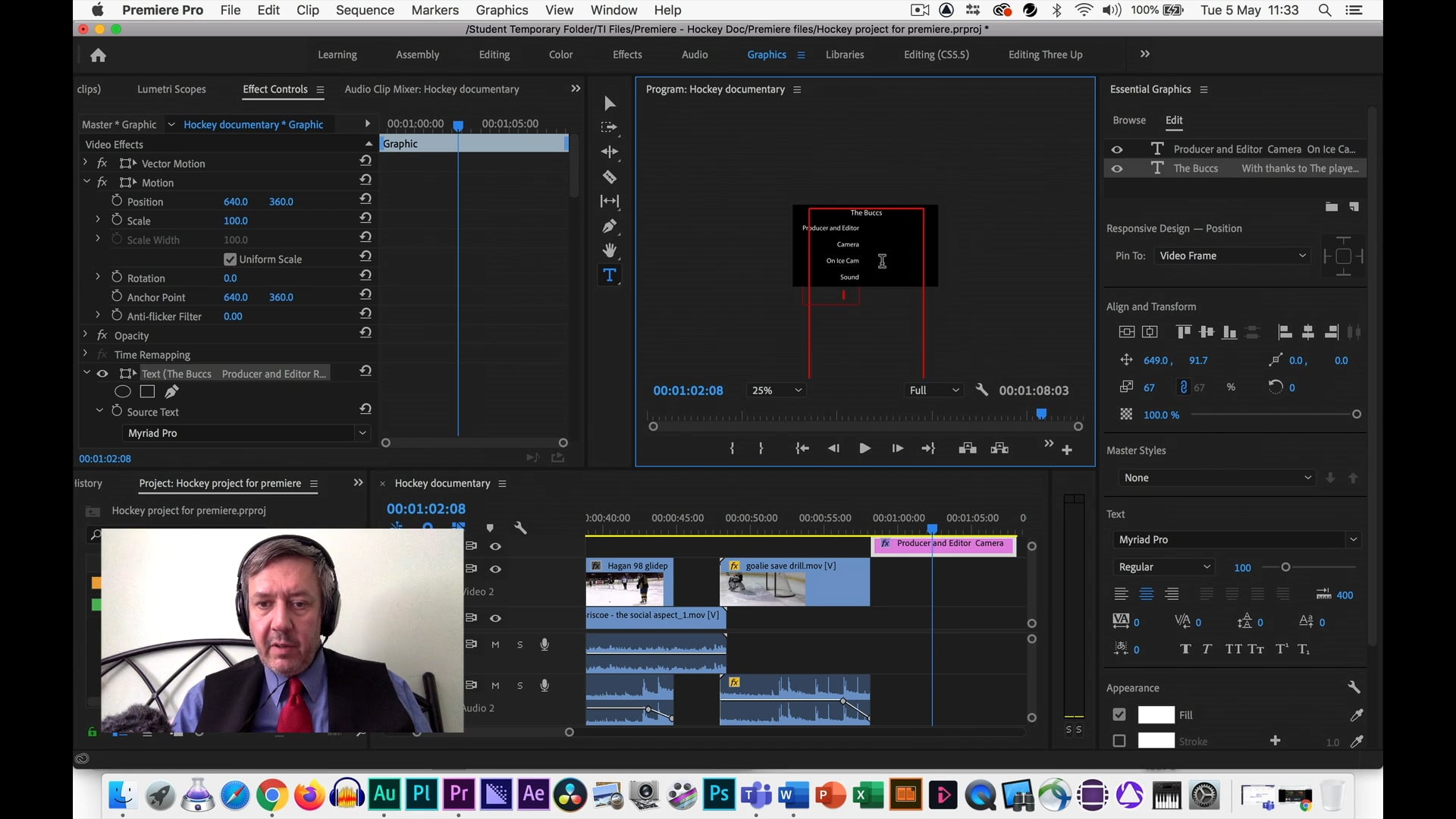The image size is (1456, 819).
Task: Click Go to In point button
Action: [802, 448]
